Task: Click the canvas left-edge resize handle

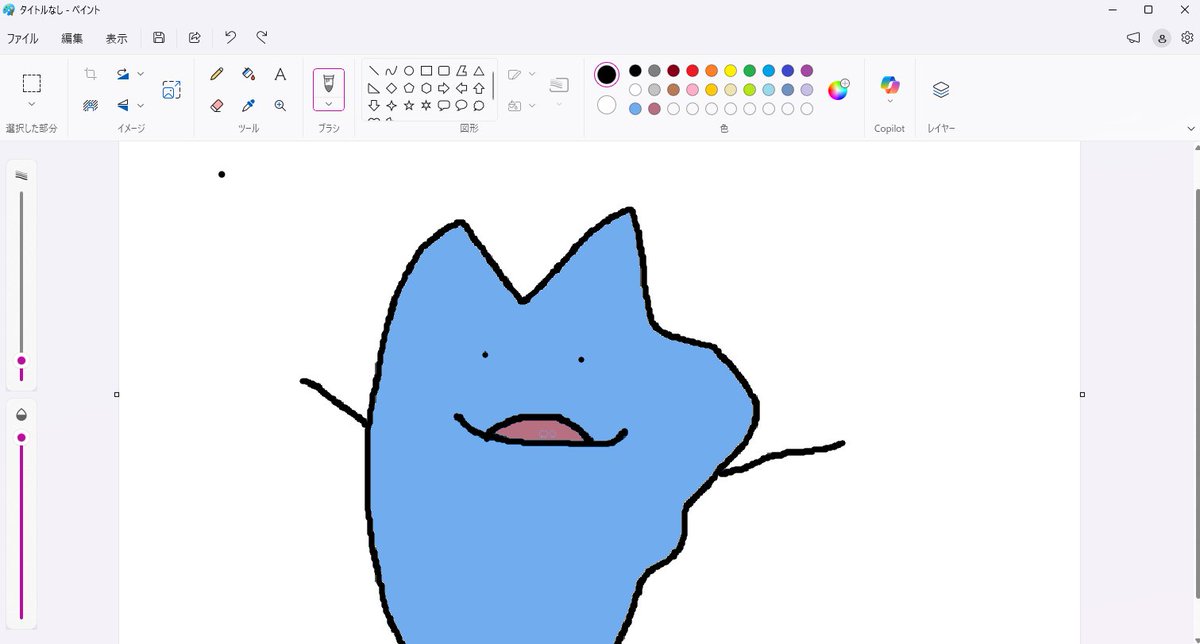Action: pyautogui.click(x=117, y=394)
